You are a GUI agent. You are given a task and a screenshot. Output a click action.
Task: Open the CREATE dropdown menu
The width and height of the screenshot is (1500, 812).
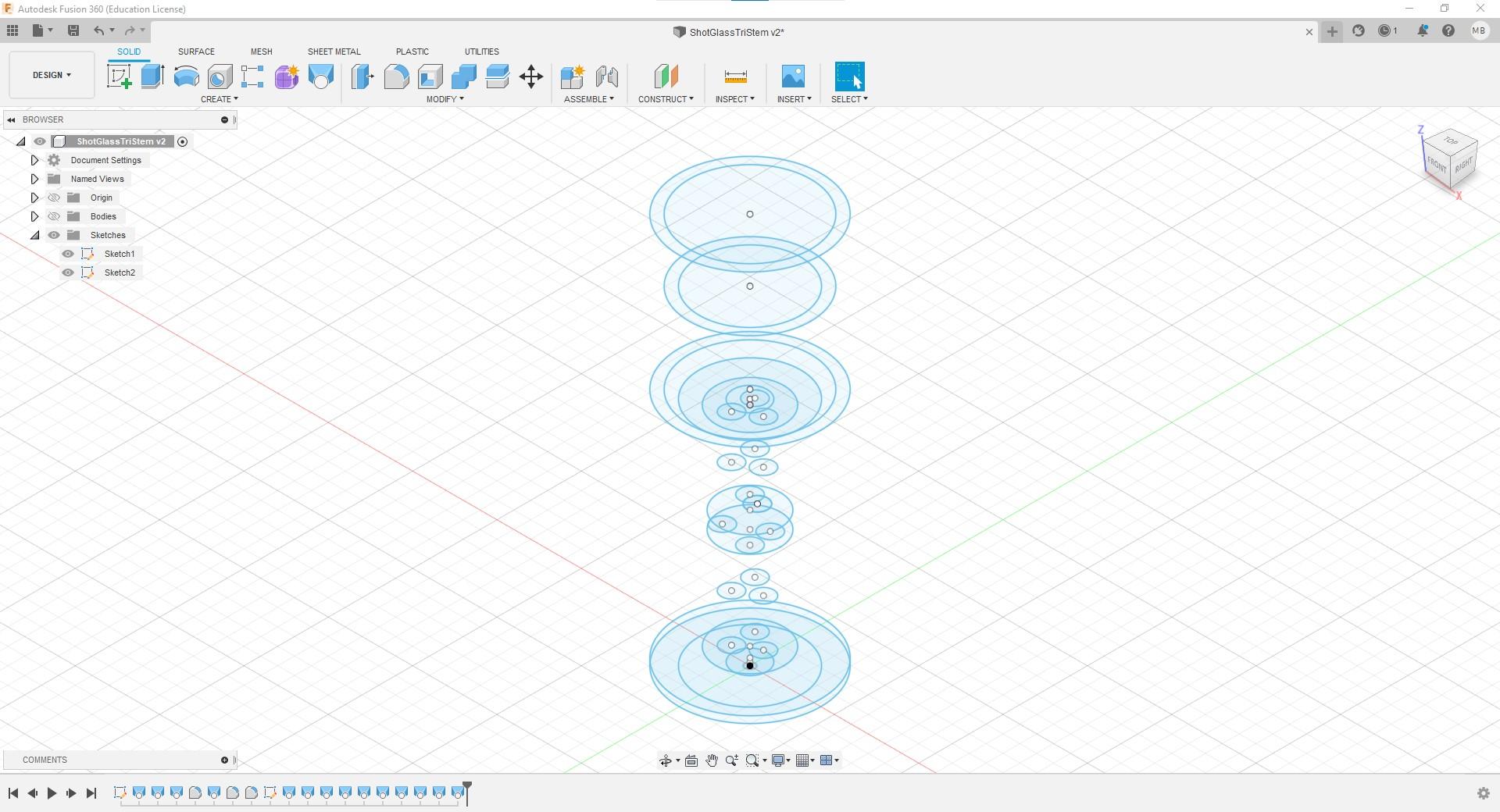coord(219,99)
